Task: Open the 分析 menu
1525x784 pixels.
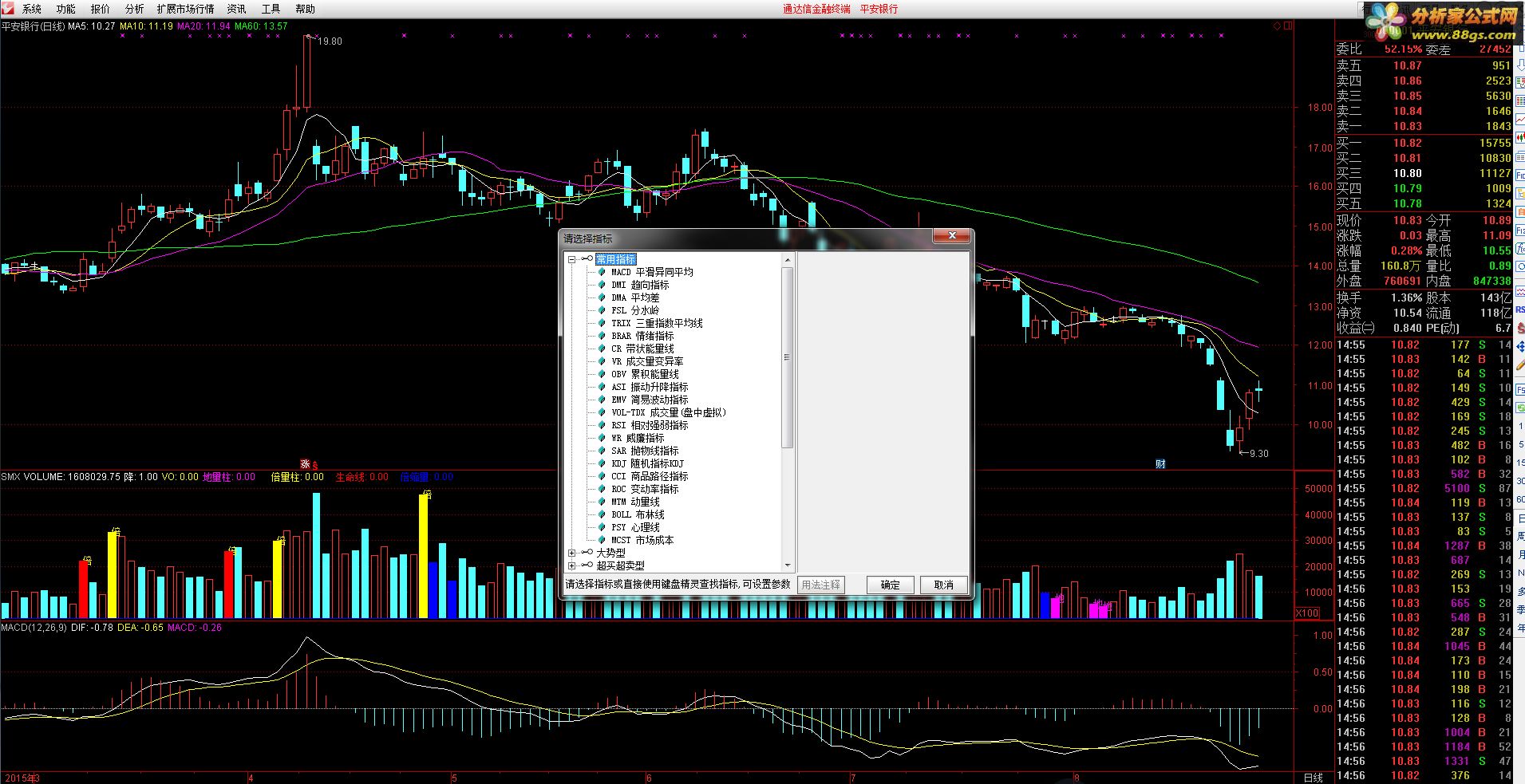Action: click(135, 9)
